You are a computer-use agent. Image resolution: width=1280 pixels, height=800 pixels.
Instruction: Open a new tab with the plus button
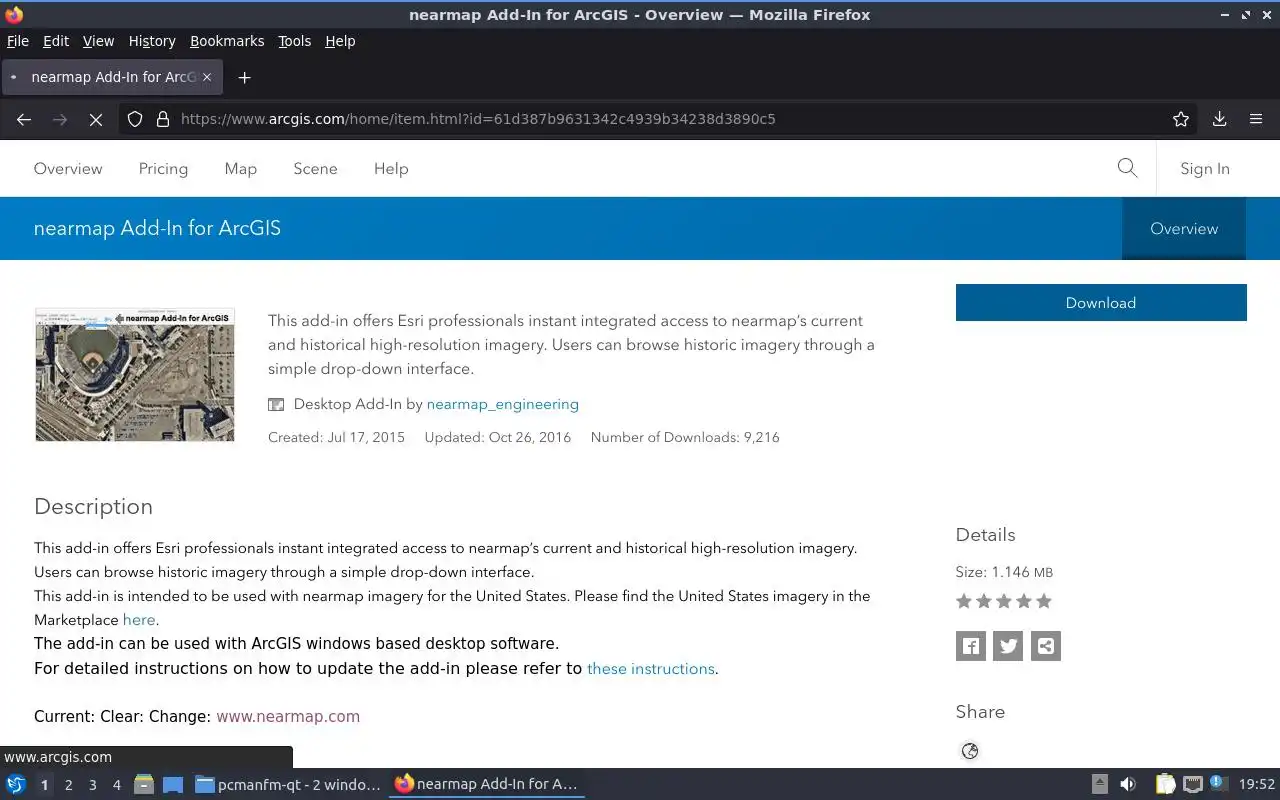[x=244, y=77]
